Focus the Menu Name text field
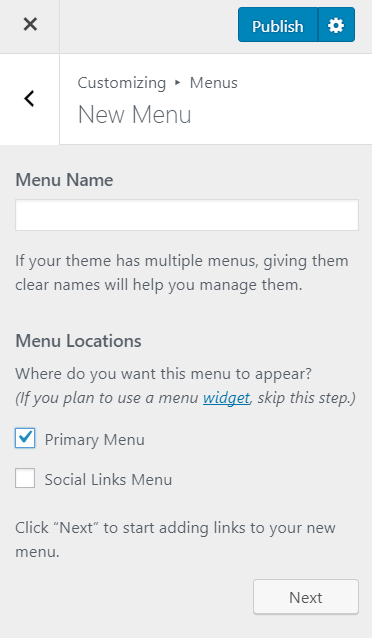Viewport: 372px width, 638px height. coord(187,215)
